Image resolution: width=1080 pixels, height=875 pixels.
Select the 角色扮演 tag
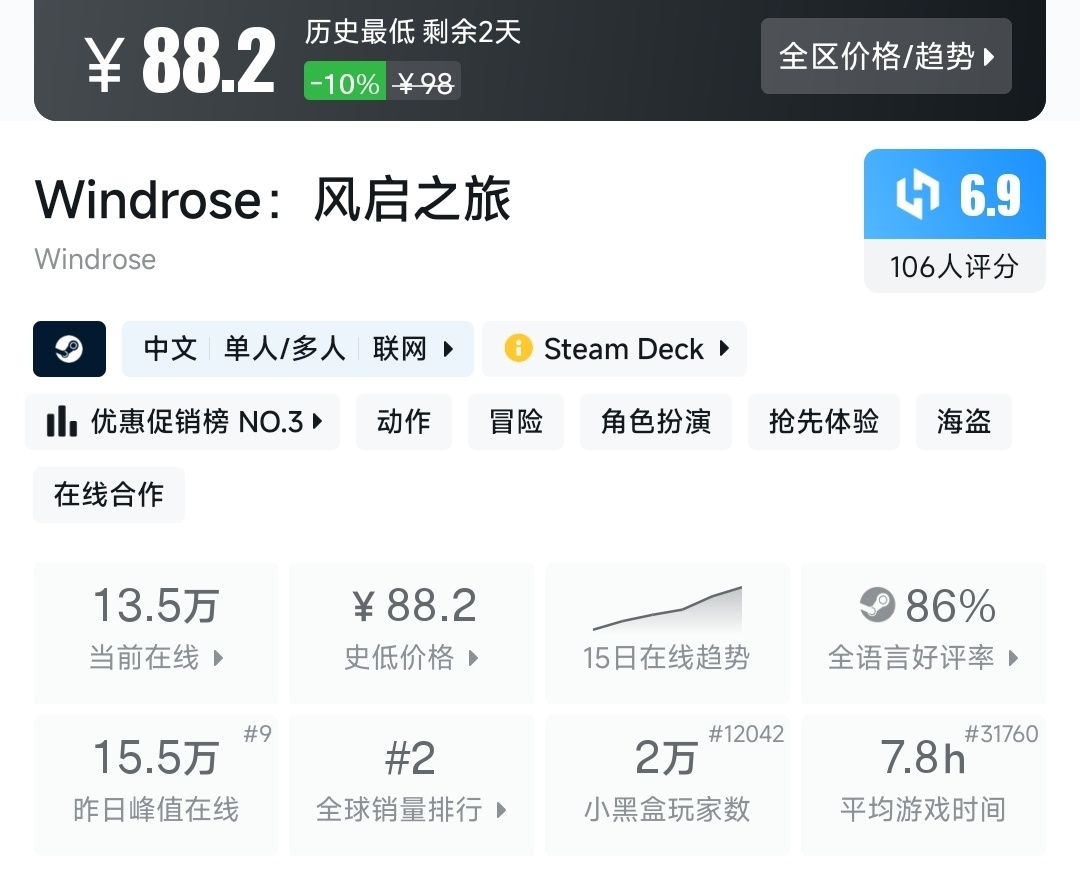click(655, 422)
